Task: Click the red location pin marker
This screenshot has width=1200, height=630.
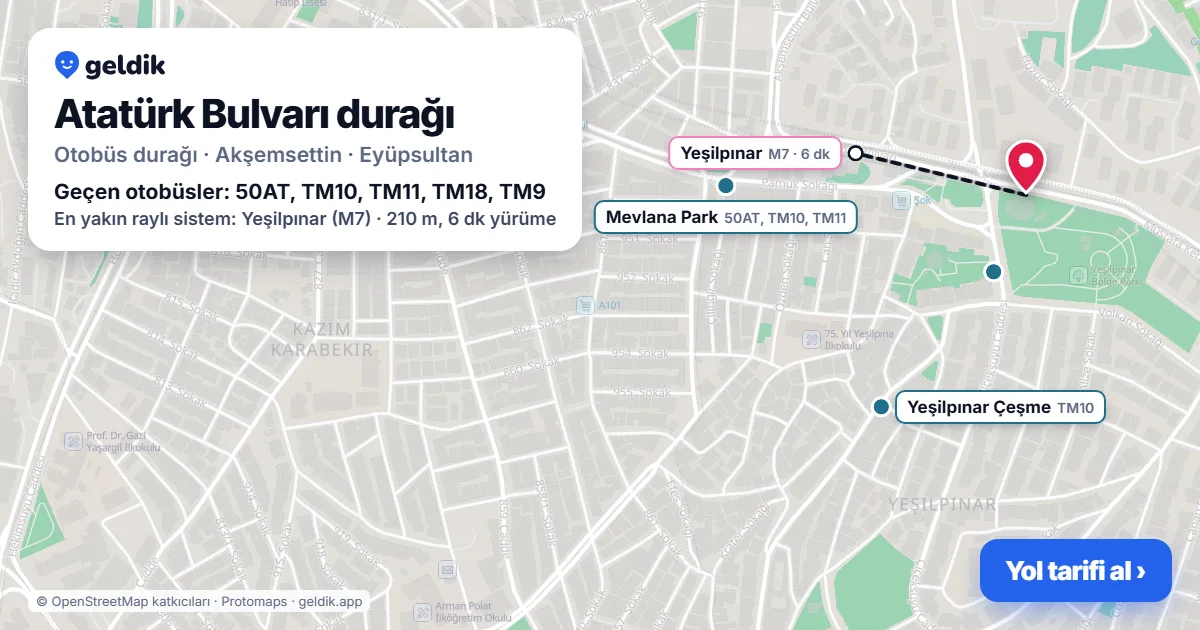Action: point(1025,166)
